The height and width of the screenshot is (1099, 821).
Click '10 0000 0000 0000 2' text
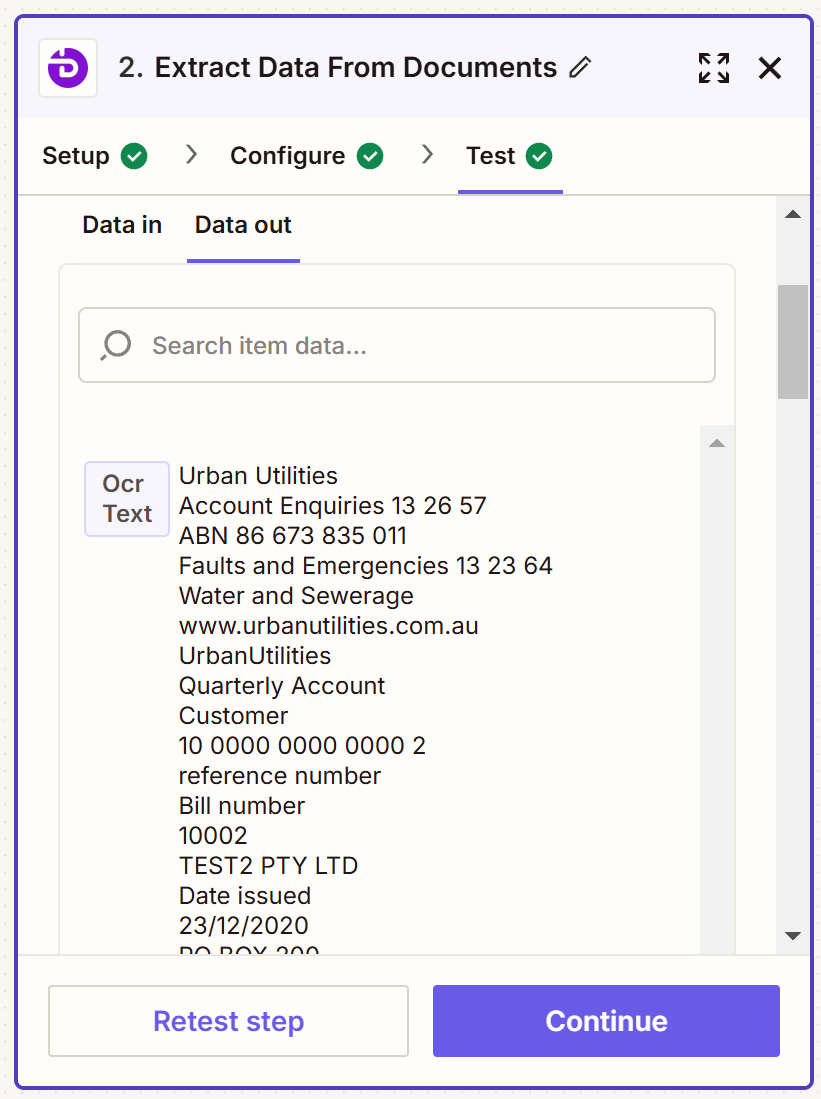[302, 746]
